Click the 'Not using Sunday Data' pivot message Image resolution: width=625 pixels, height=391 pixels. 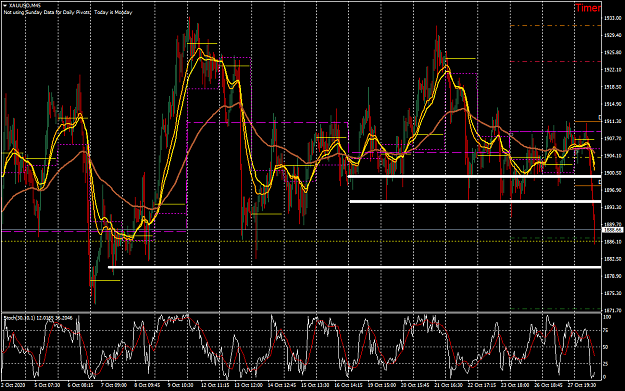[x=68, y=12]
